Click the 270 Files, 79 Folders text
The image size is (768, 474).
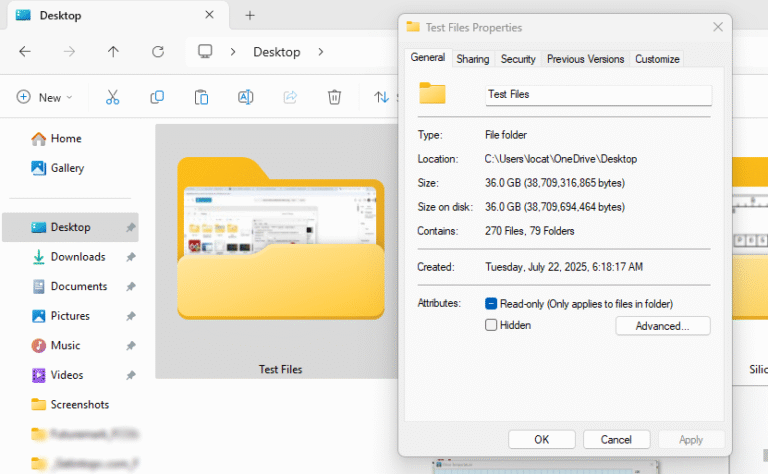click(529, 231)
